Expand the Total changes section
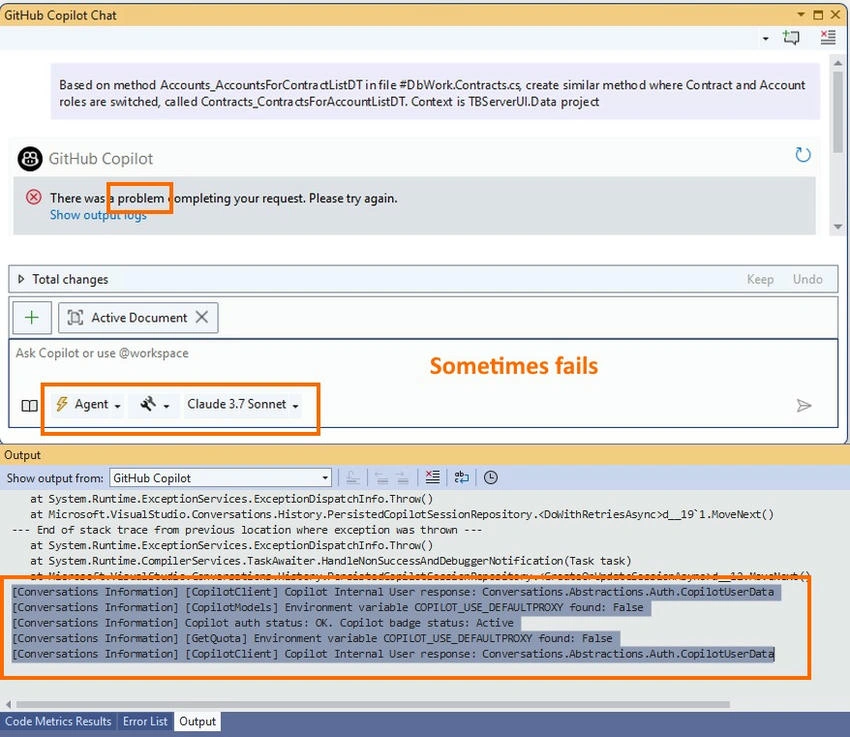 [x=21, y=279]
